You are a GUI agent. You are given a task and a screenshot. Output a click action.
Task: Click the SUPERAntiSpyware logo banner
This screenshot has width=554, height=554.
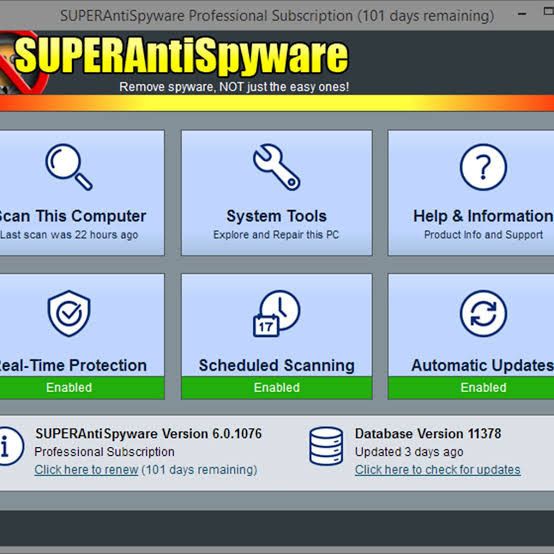181,57
